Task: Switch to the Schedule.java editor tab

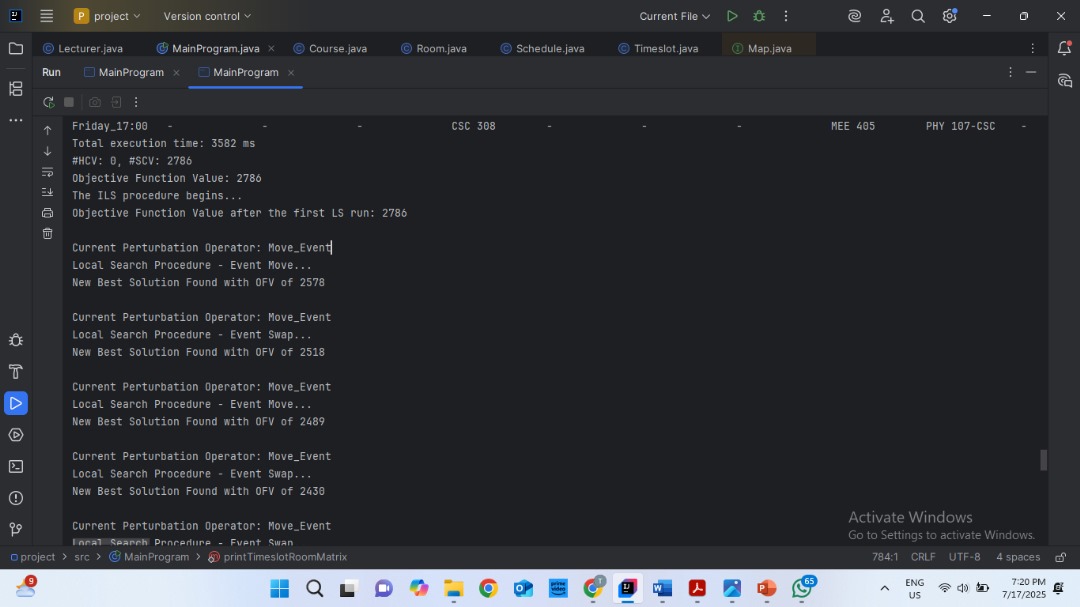Action: (x=549, y=48)
